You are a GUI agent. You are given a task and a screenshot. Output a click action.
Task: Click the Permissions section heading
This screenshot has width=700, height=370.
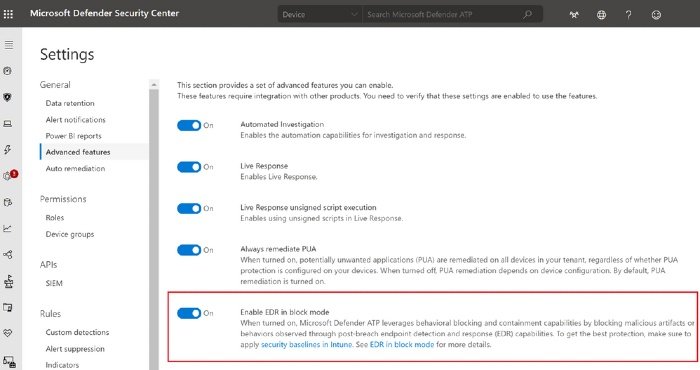point(63,199)
